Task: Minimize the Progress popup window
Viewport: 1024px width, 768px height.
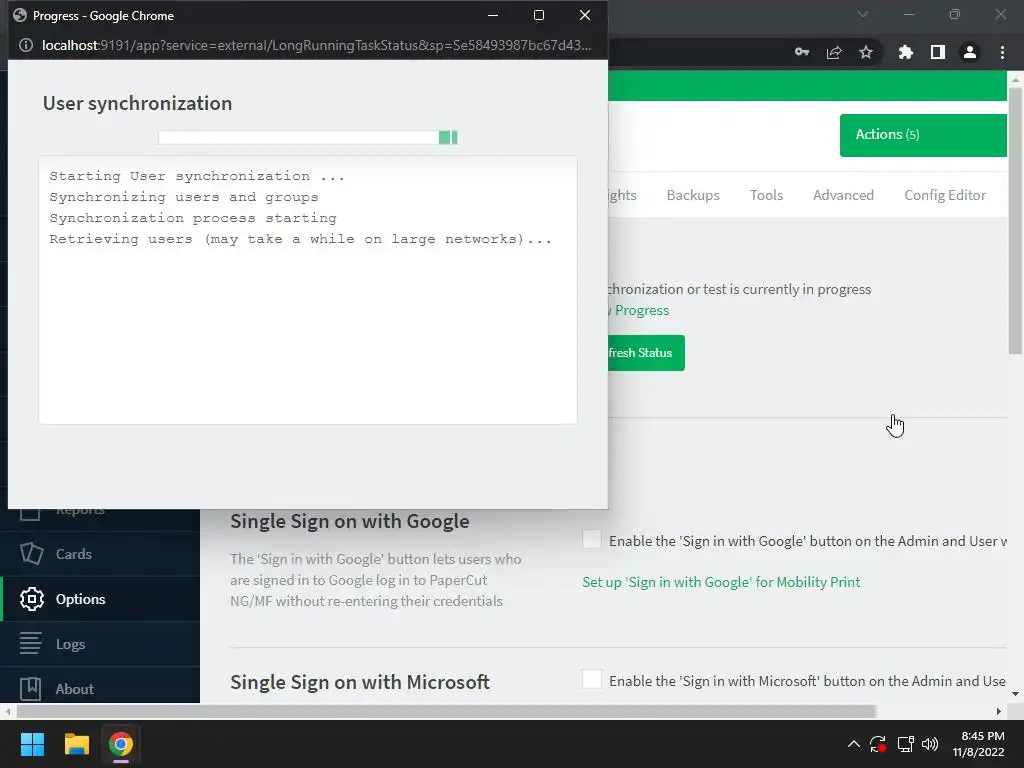Action: [493, 15]
